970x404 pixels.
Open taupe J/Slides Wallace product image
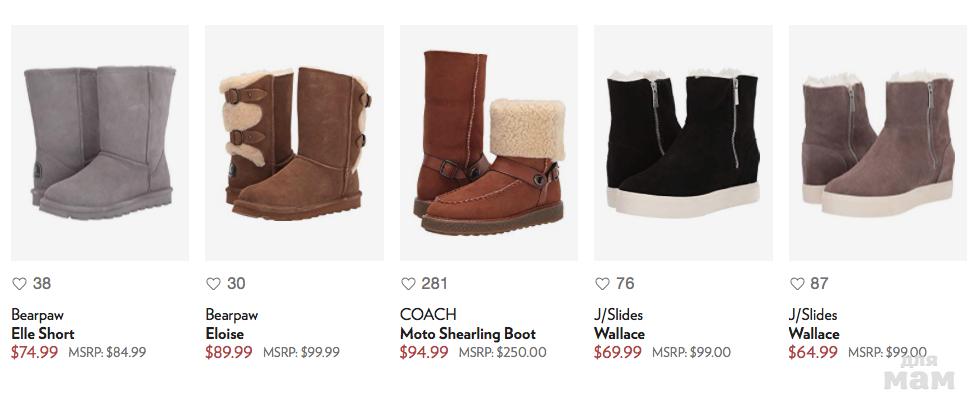coord(877,143)
